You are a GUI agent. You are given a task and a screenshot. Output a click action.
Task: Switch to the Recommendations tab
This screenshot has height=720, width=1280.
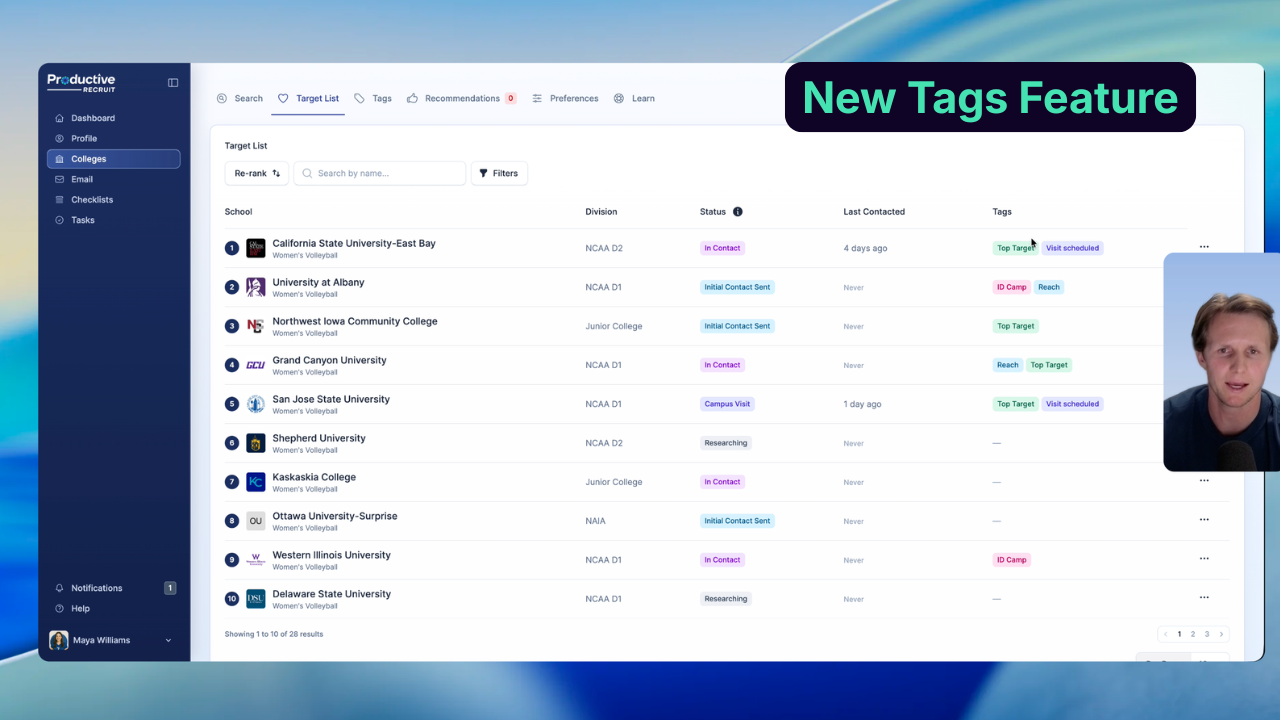click(461, 98)
